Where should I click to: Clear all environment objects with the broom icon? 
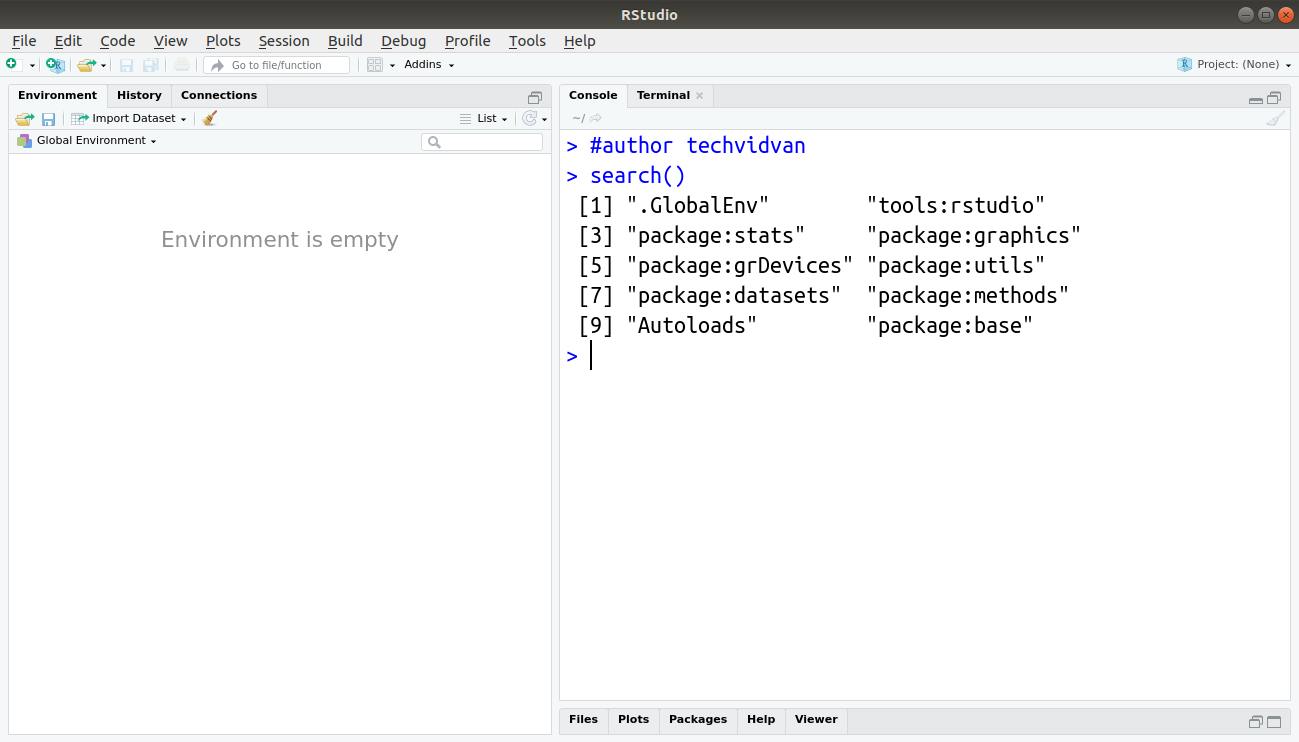pos(210,118)
